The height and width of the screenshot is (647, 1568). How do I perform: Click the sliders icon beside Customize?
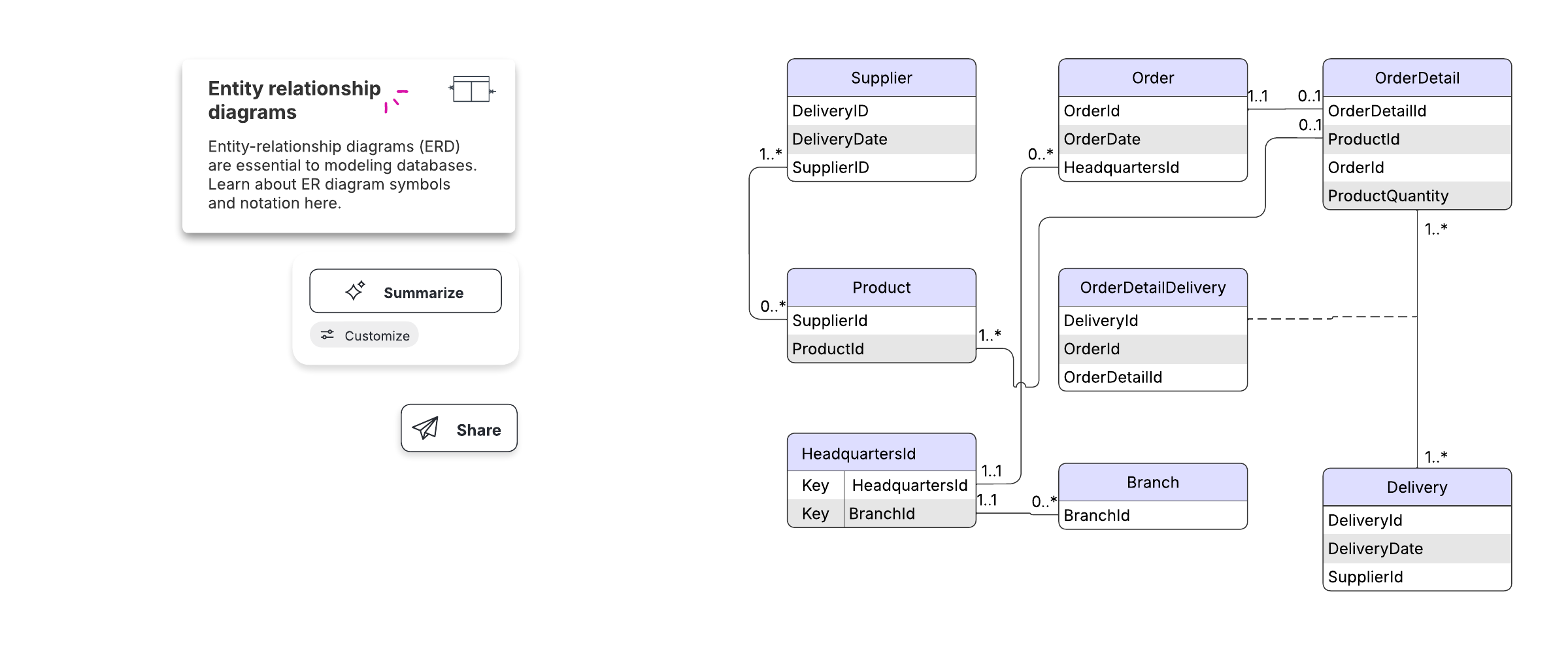pos(327,335)
